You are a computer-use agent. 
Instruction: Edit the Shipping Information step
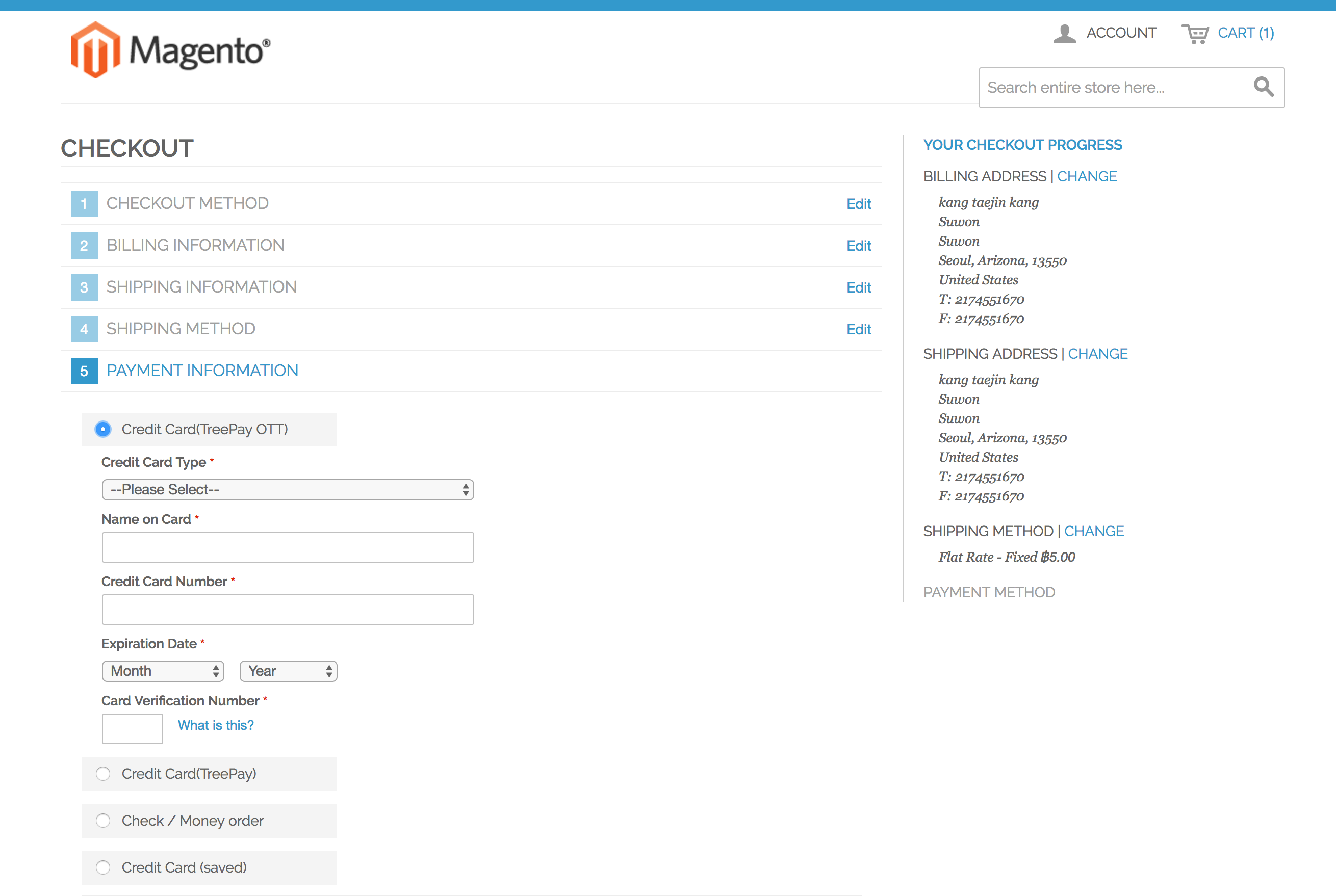coord(859,287)
